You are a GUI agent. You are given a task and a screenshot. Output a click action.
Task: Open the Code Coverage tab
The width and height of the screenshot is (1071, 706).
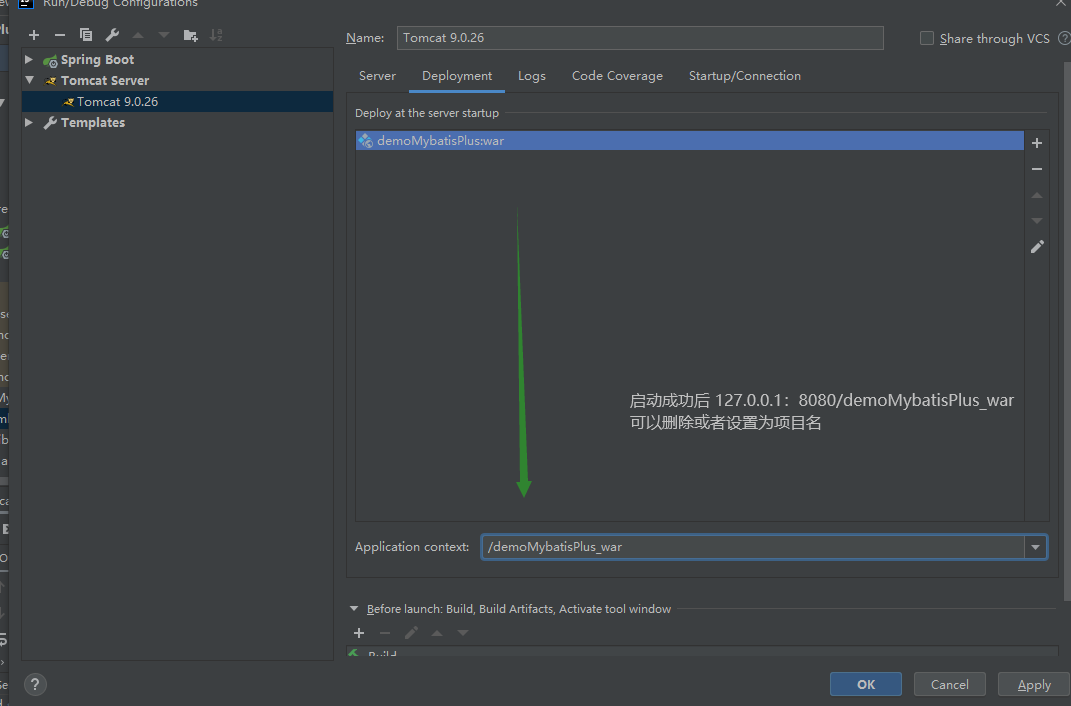pyautogui.click(x=617, y=76)
